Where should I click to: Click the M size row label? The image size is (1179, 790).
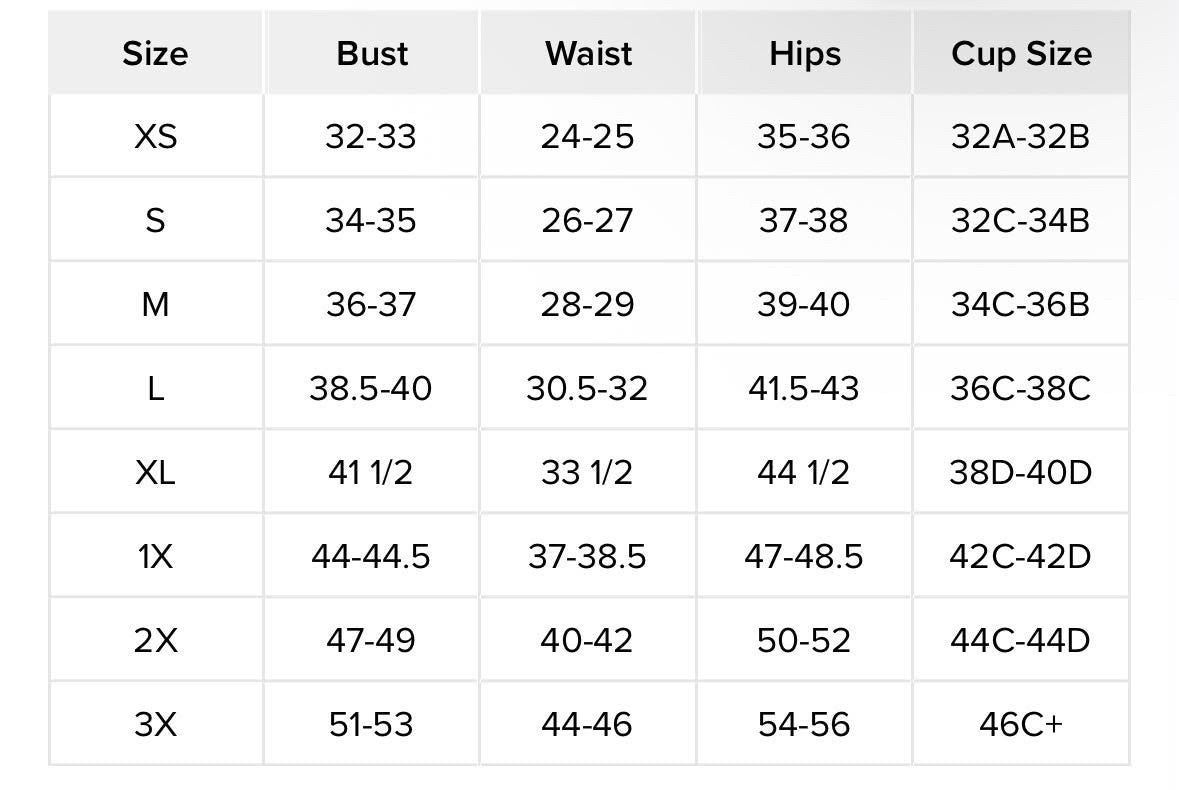[155, 305]
